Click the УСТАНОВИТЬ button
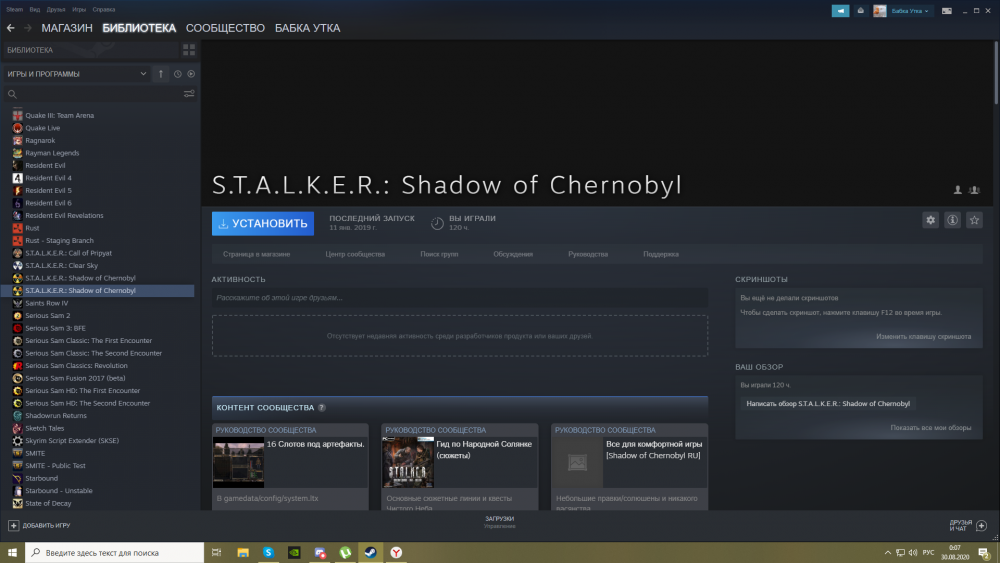 pyautogui.click(x=263, y=224)
